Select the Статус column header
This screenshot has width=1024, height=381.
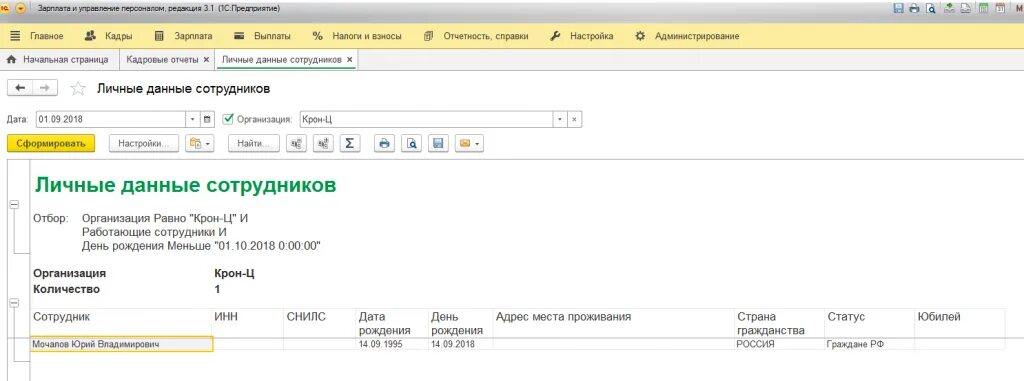(869, 323)
